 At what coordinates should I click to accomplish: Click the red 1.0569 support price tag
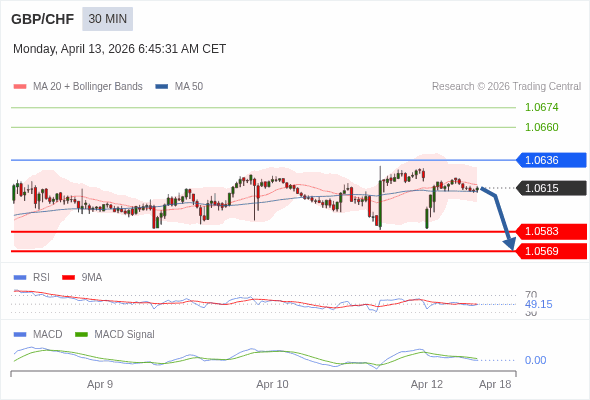(x=551, y=251)
